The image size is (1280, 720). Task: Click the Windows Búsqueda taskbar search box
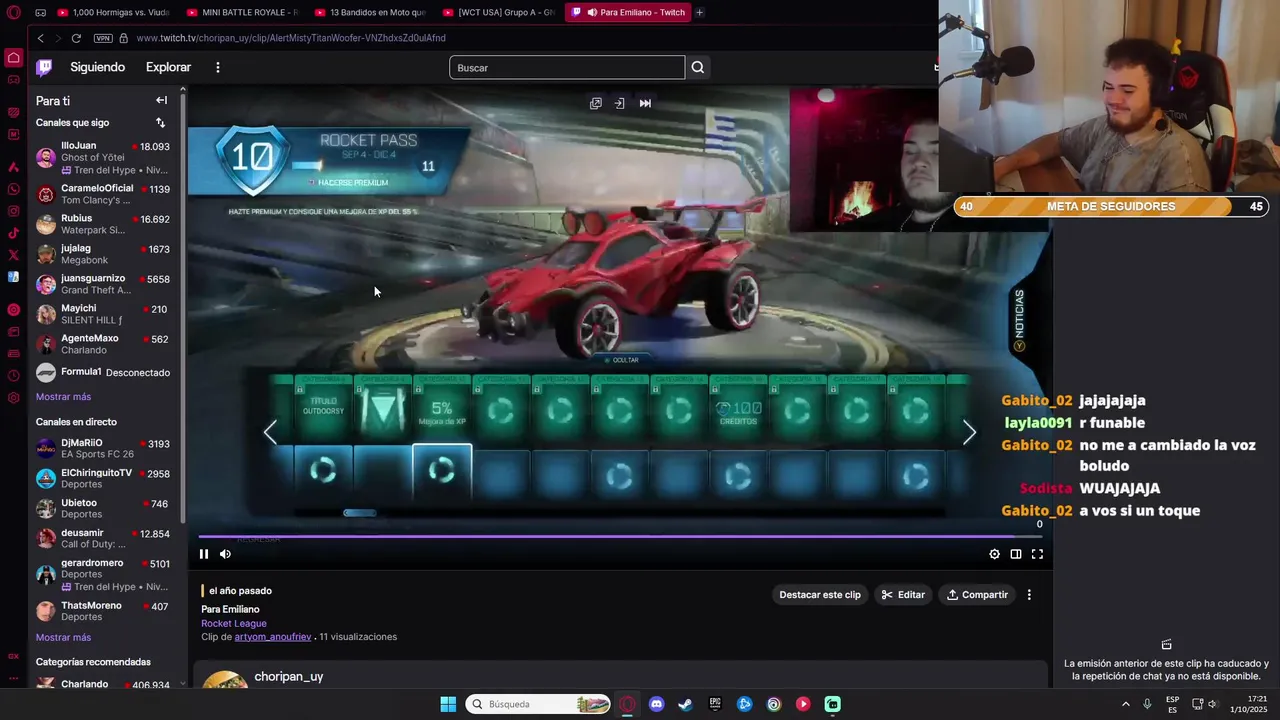coord(539,704)
